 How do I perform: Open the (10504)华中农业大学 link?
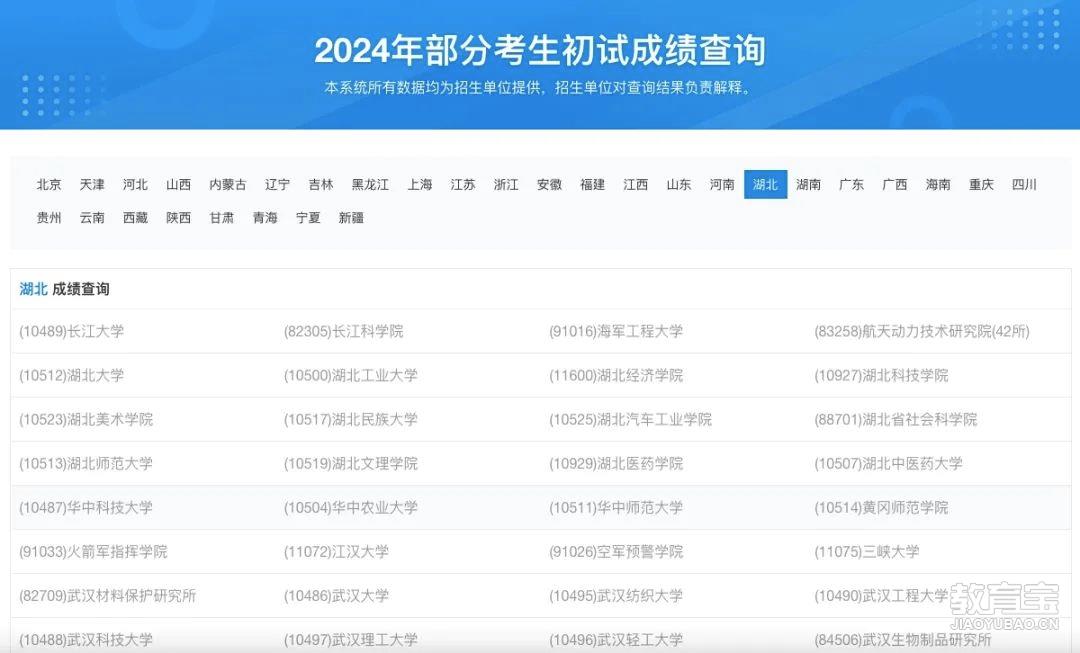[x=351, y=508]
